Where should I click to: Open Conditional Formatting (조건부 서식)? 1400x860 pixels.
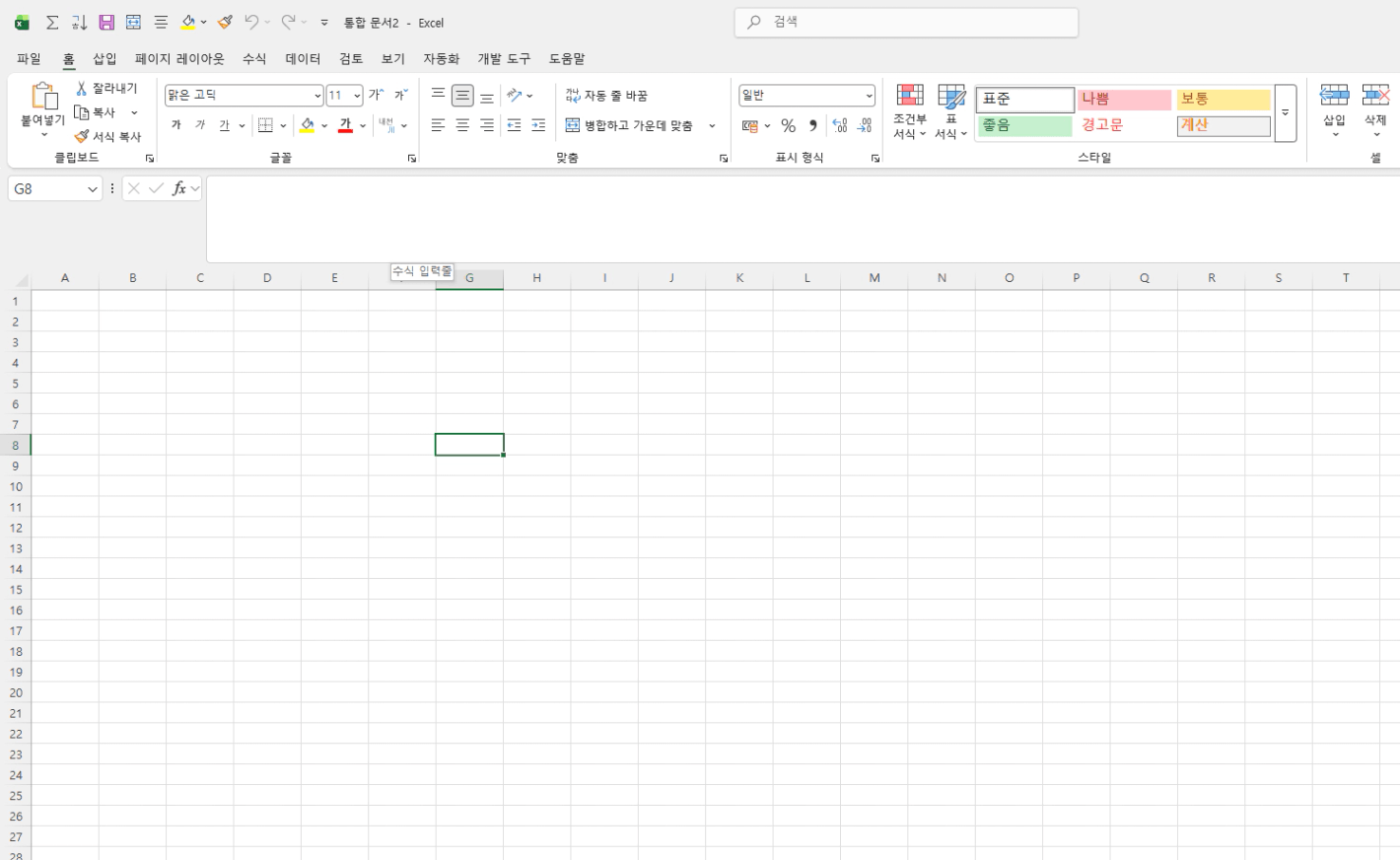click(x=909, y=111)
